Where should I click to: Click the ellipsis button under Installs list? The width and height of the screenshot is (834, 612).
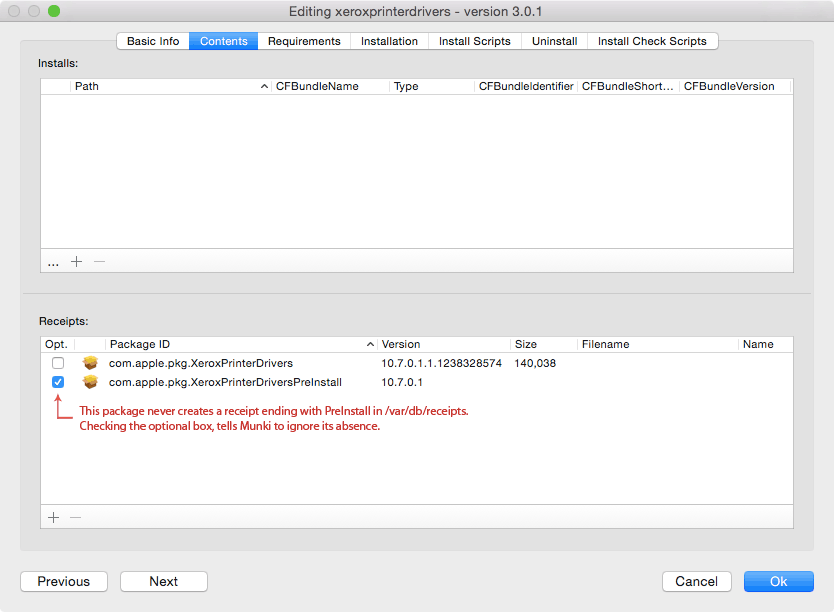tap(53, 262)
